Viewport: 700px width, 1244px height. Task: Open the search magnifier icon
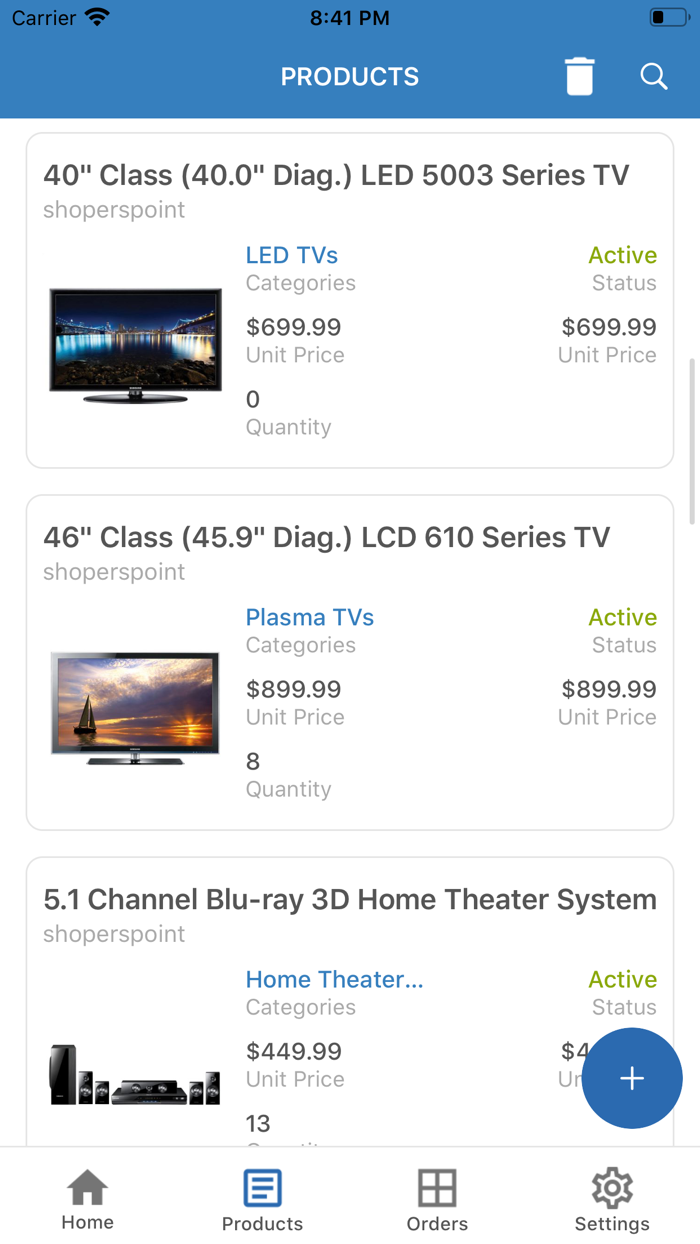653,76
